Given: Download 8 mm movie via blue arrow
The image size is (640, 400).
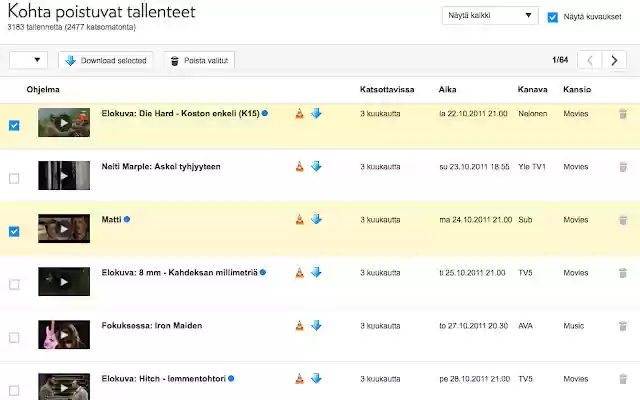Looking at the screenshot, I should pyautogui.click(x=316, y=273).
